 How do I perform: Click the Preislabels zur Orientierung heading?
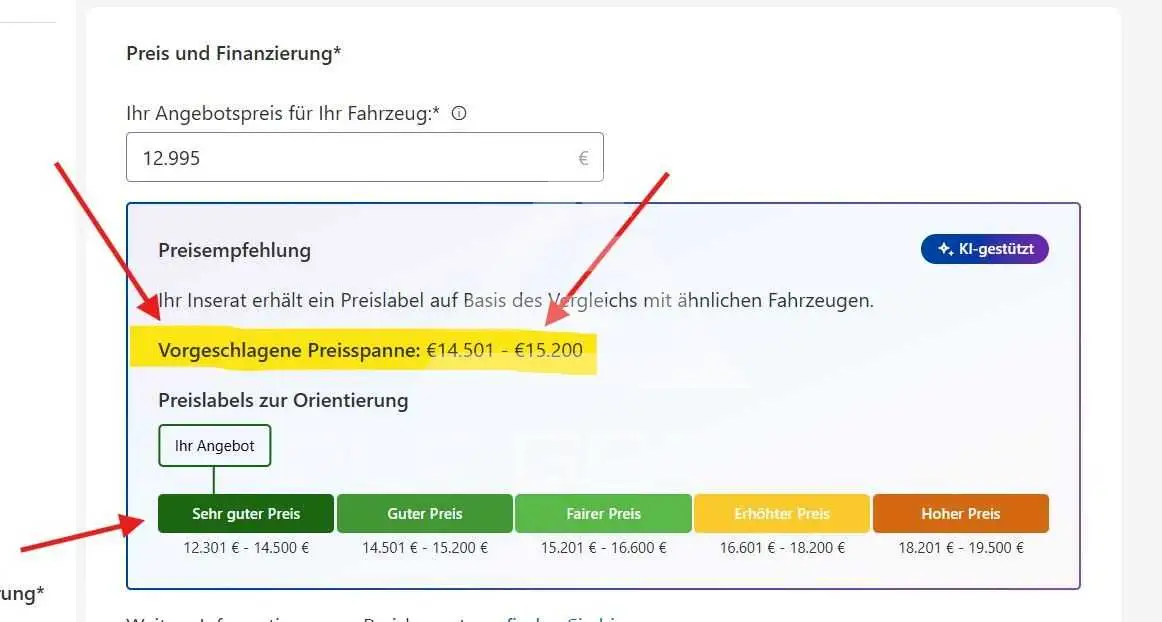[x=283, y=400]
